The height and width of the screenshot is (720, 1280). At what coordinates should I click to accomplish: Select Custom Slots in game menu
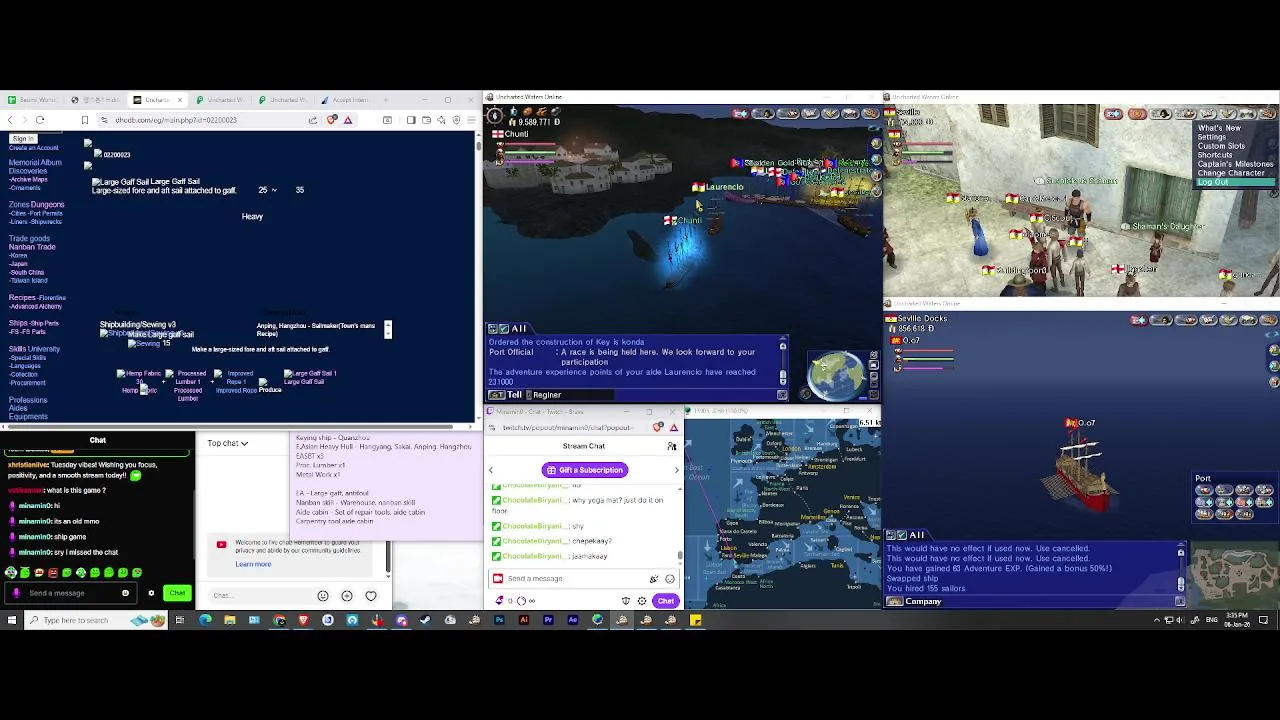pyautogui.click(x=1221, y=146)
